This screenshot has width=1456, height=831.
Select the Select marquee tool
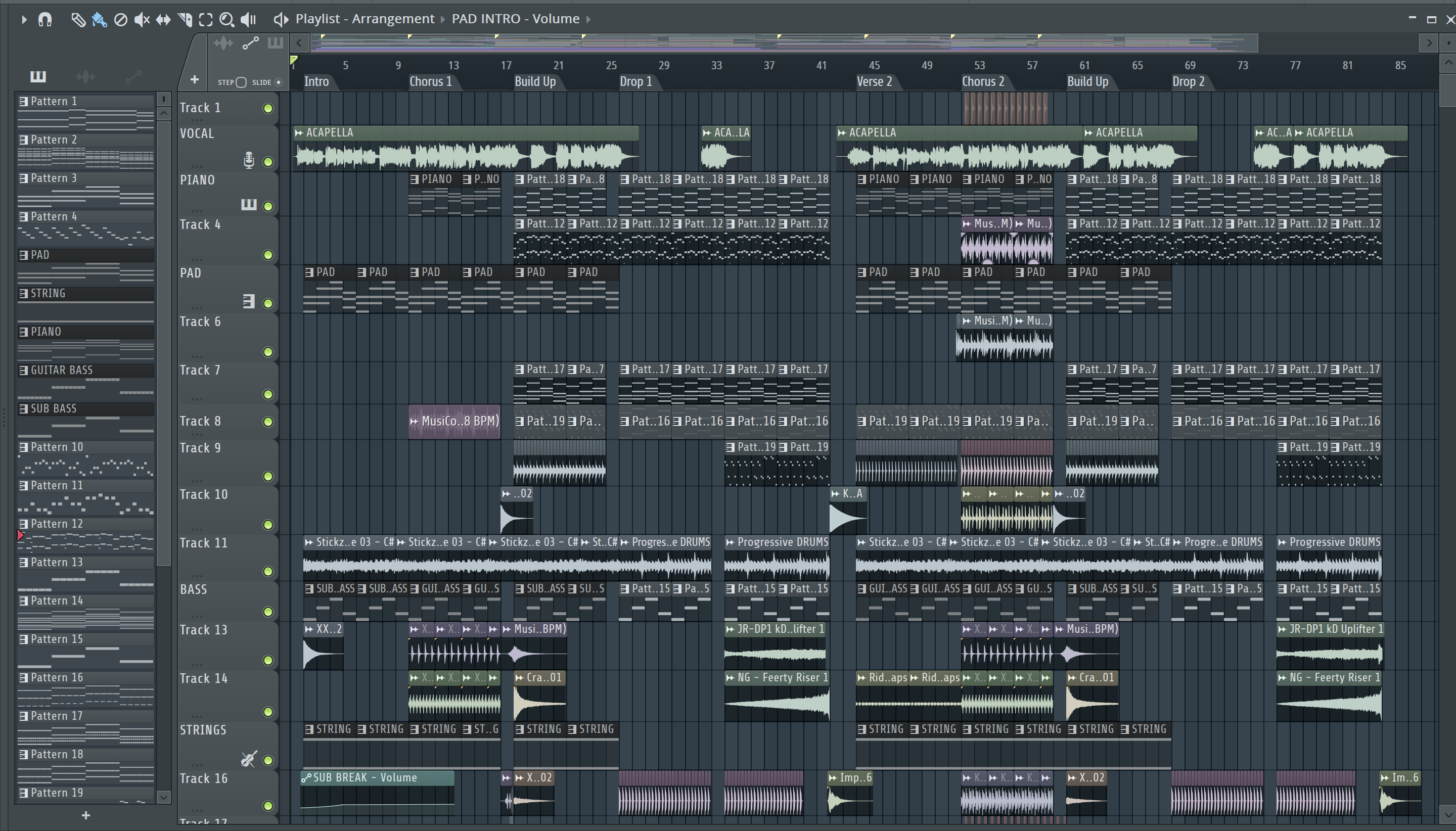coord(205,19)
